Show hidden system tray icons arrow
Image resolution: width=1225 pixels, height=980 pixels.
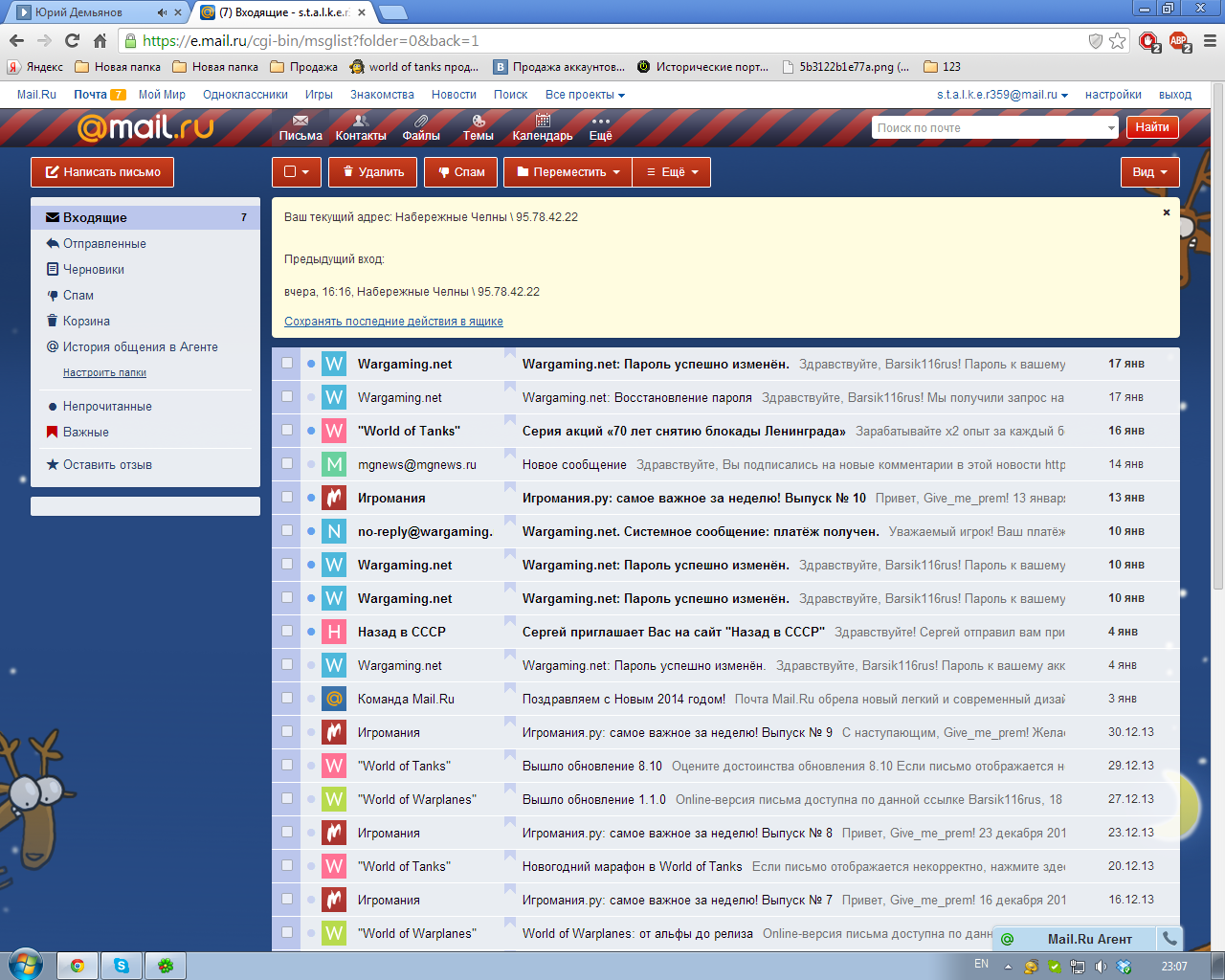(1008, 967)
